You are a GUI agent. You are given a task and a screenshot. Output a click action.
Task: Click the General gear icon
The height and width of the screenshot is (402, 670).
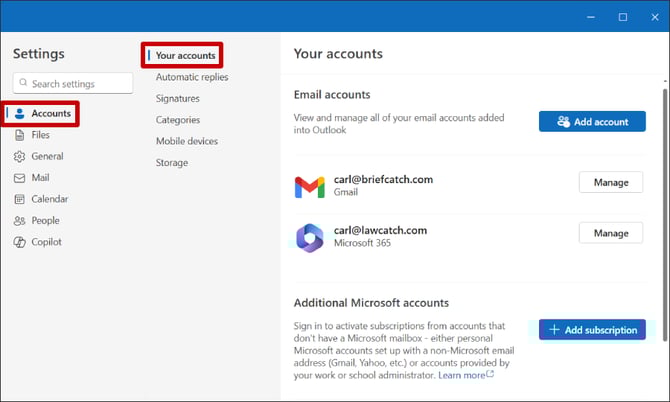point(19,156)
